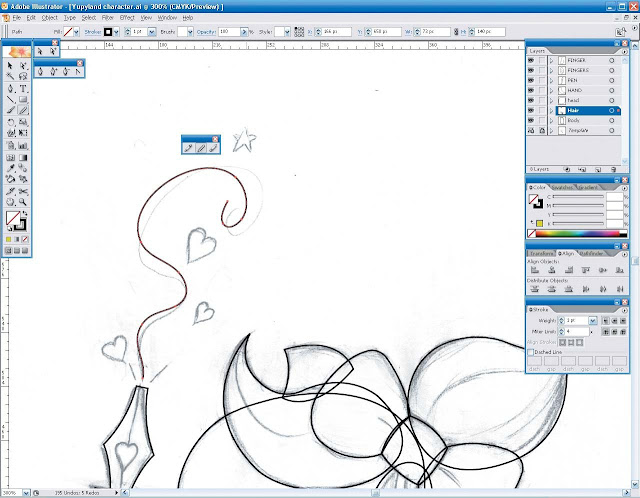Open the Object menu

pyautogui.click(x=49, y=18)
